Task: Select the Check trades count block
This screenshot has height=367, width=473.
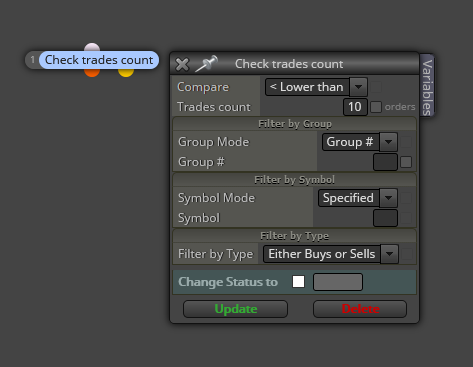Action: (99, 60)
